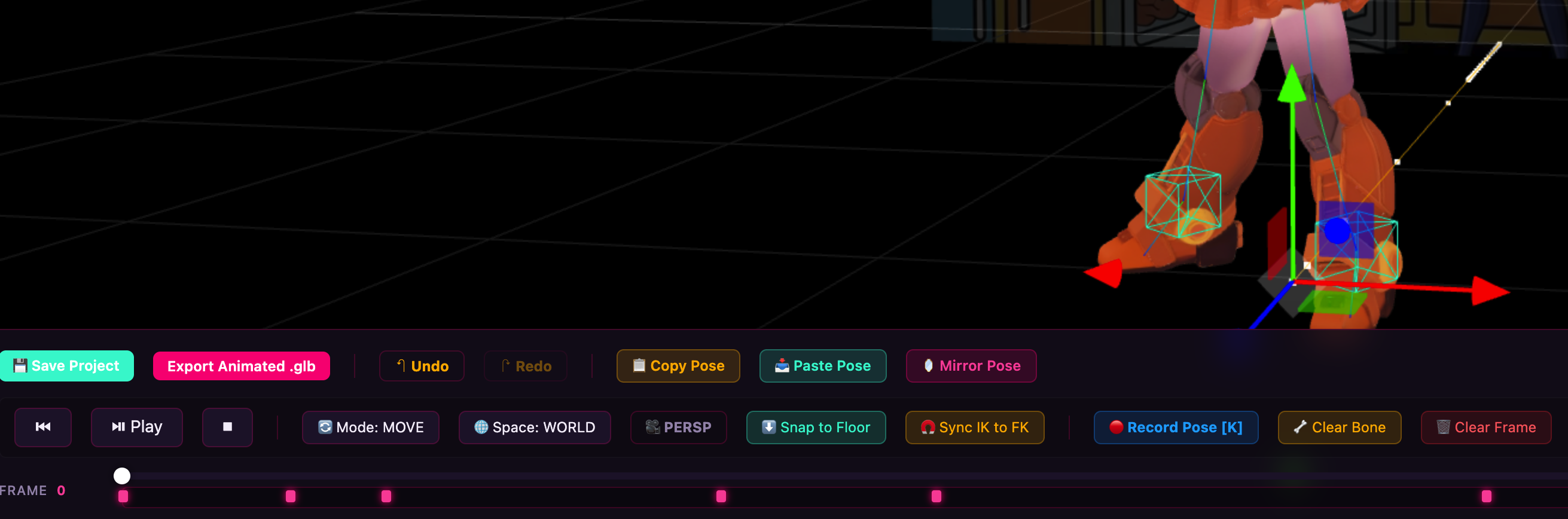
Task: Click the Redo button
Action: point(526,366)
